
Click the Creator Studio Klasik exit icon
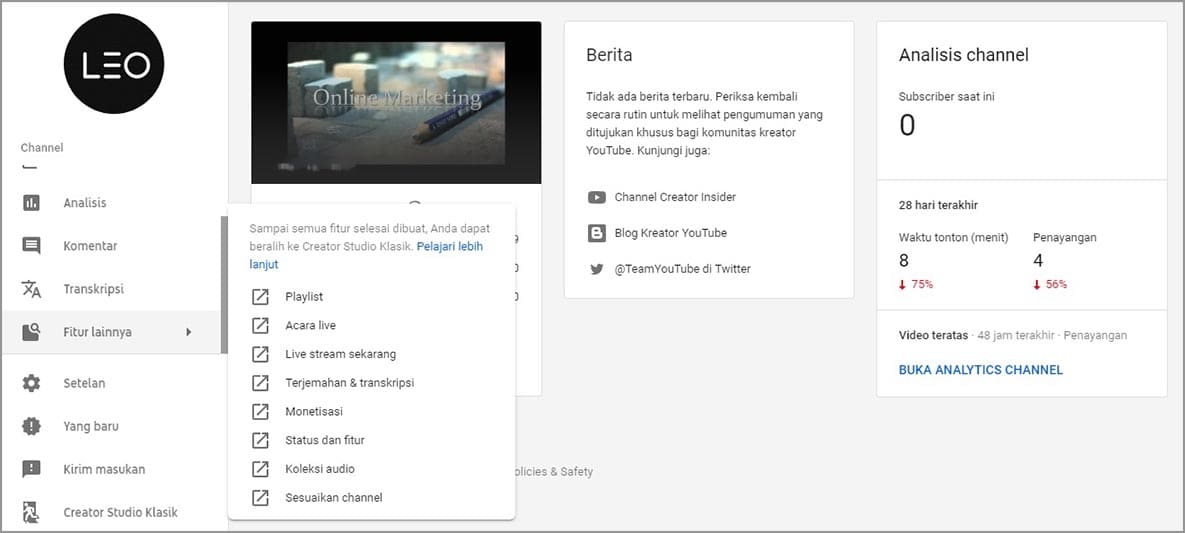coord(32,512)
